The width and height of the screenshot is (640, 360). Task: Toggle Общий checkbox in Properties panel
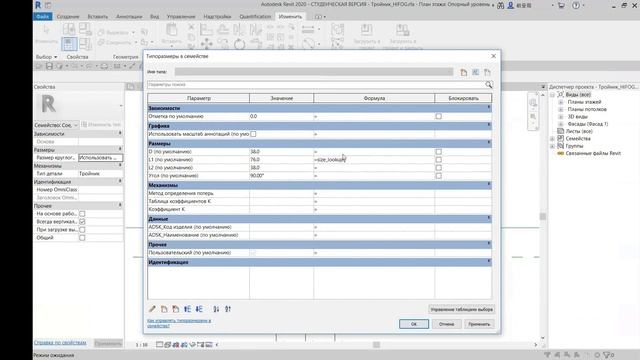(x=82, y=238)
